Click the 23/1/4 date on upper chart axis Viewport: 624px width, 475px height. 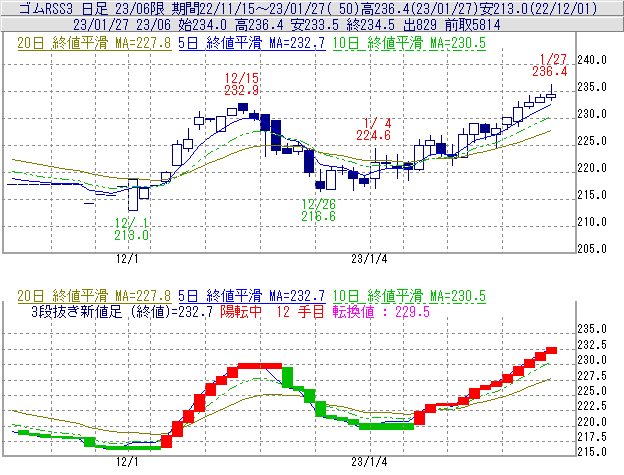[x=369, y=257]
